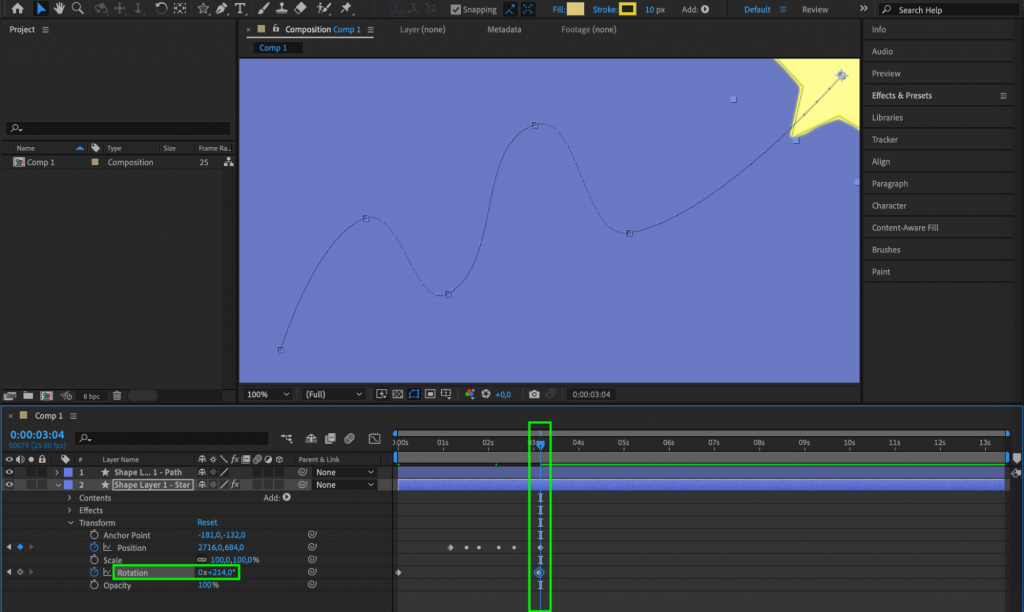1024x612 pixels.
Task: Click the Stroke color swatch
Action: pyautogui.click(x=629, y=8)
